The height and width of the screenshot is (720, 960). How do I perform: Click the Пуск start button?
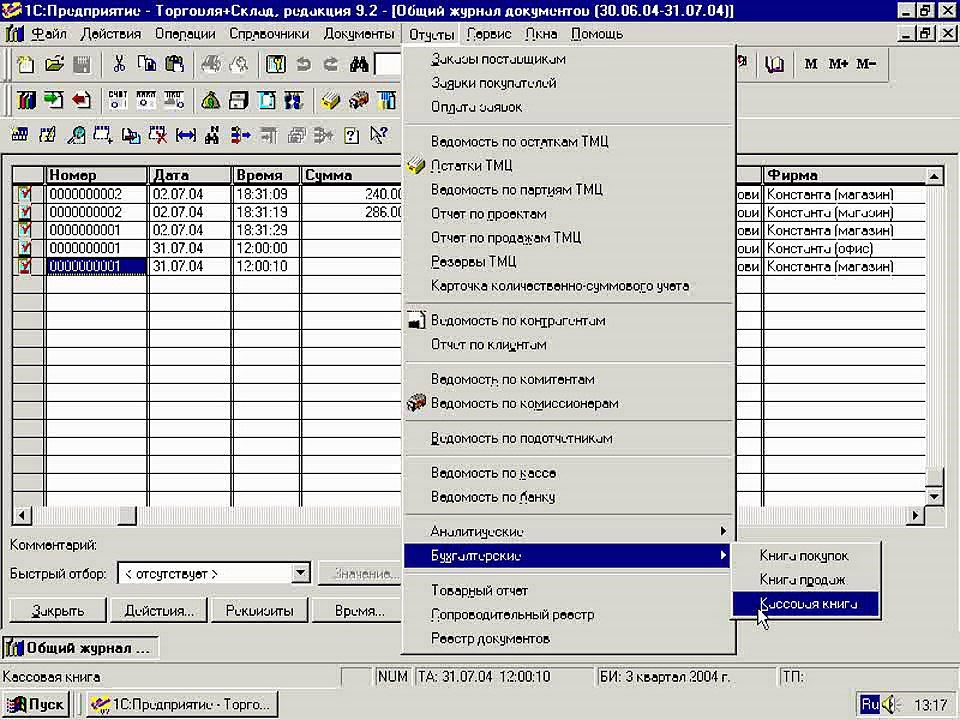[x=36, y=705]
